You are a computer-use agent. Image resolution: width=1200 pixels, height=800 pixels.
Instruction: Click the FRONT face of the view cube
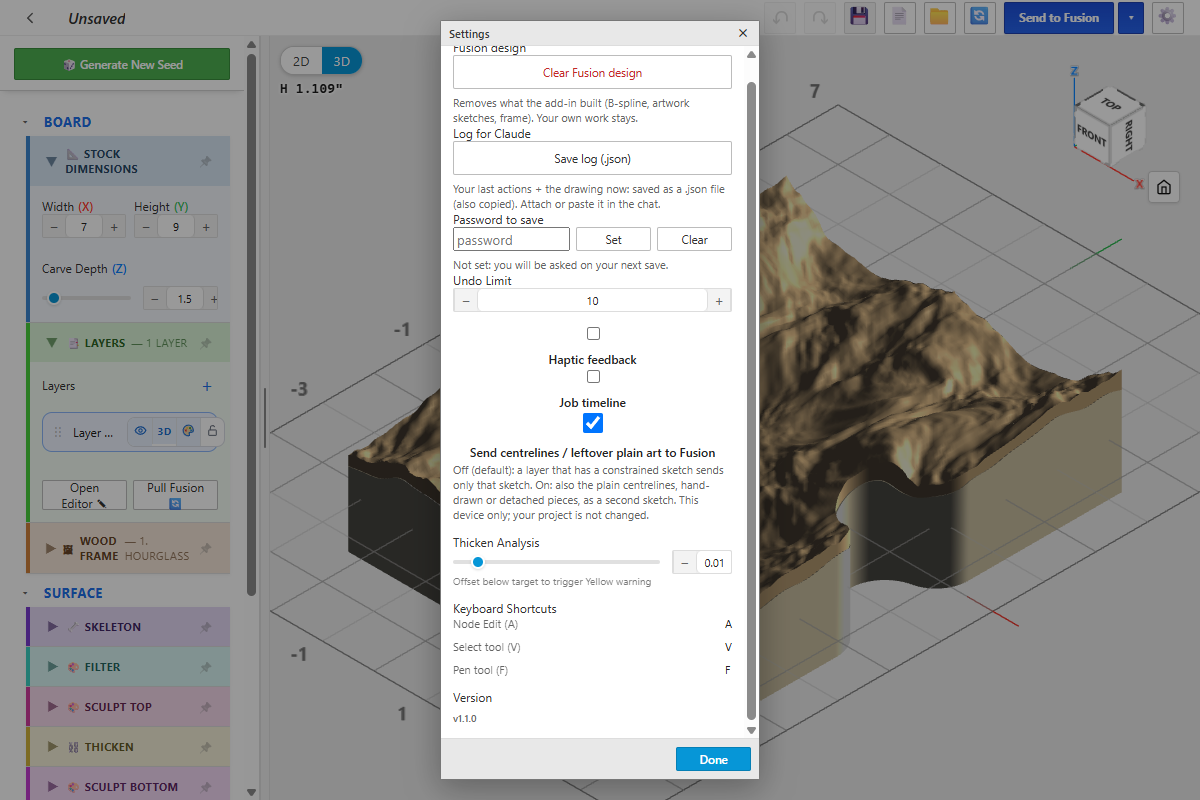point(1091,133)
